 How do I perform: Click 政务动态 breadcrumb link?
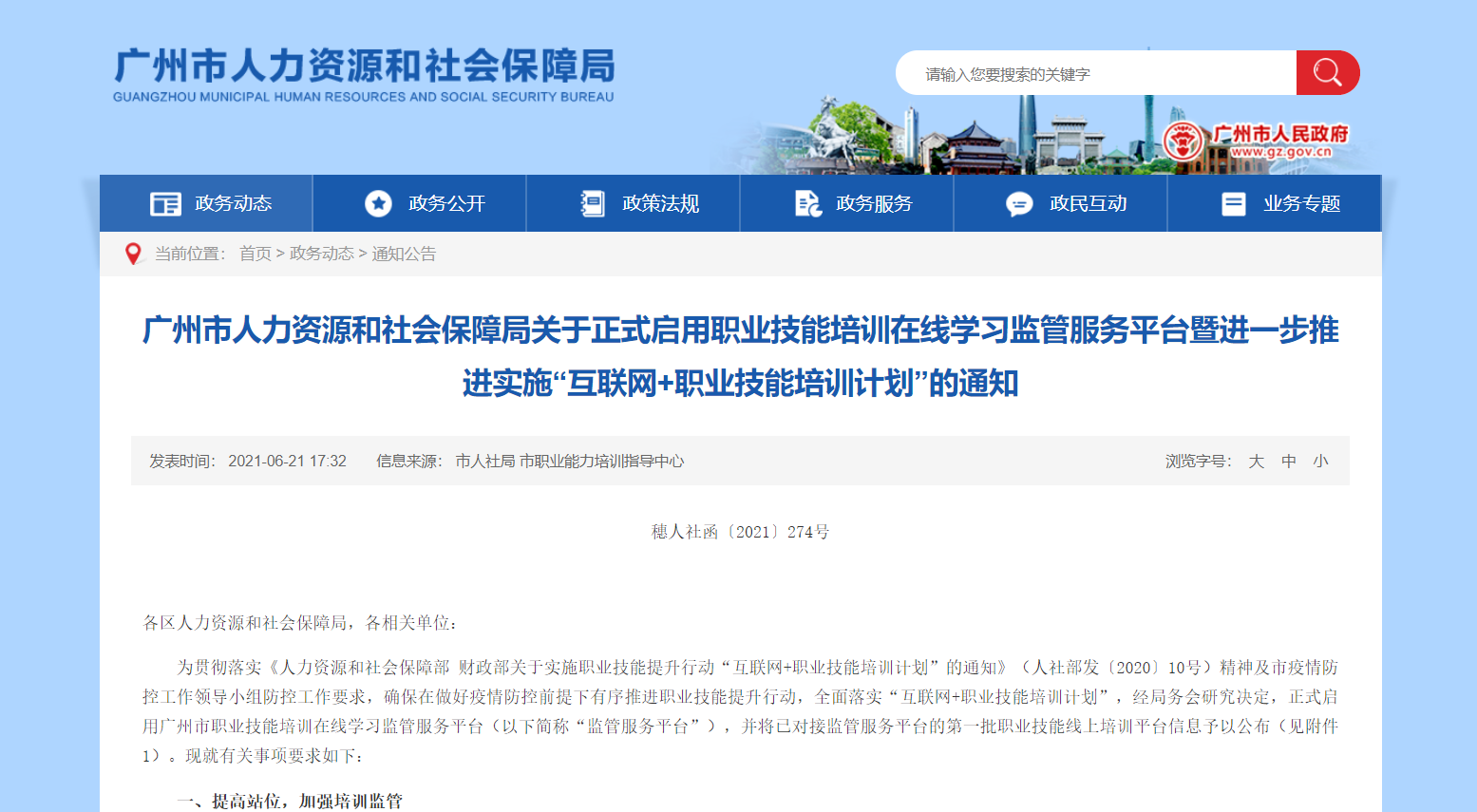(321, 254)
